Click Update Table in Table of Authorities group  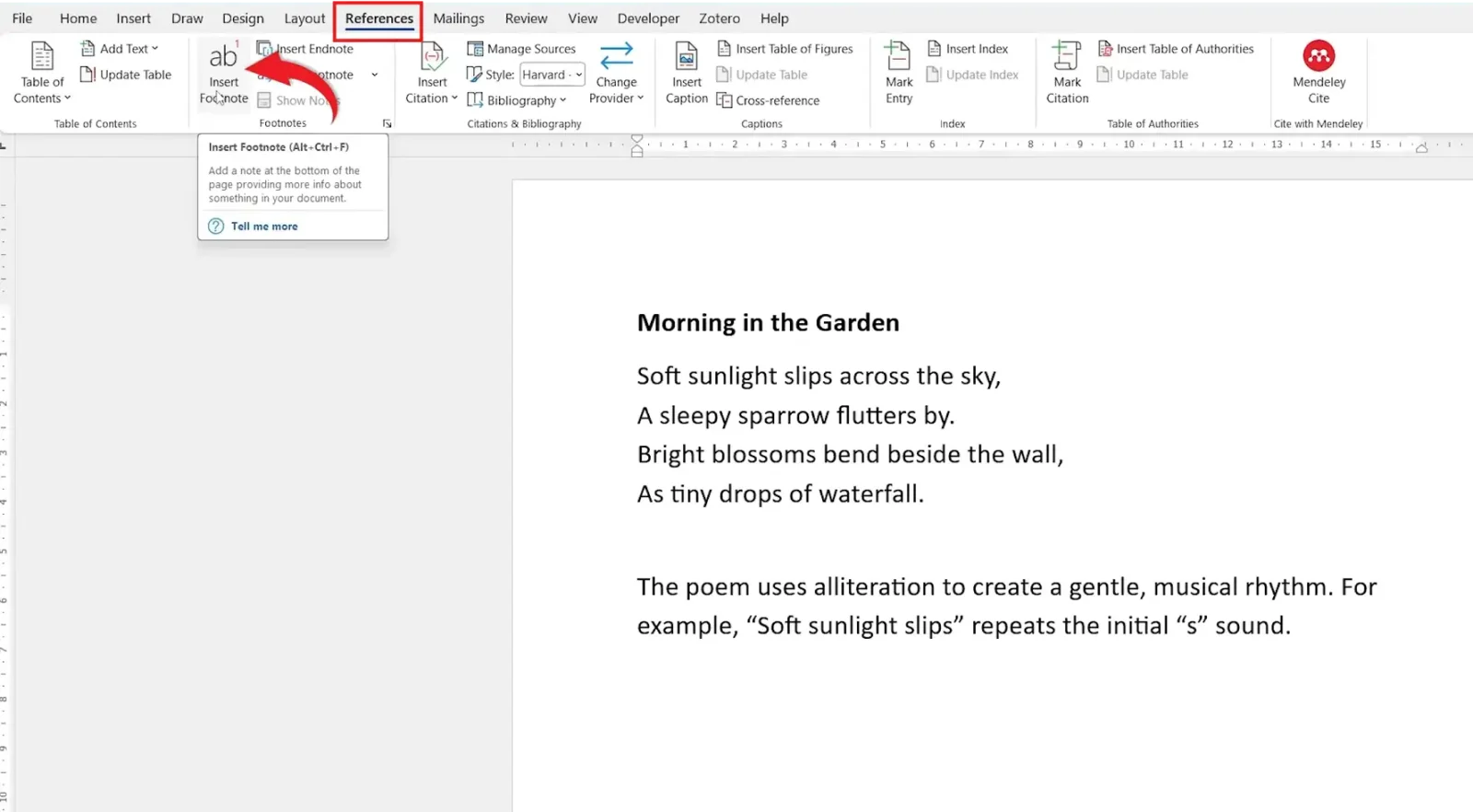[1142, 75]
